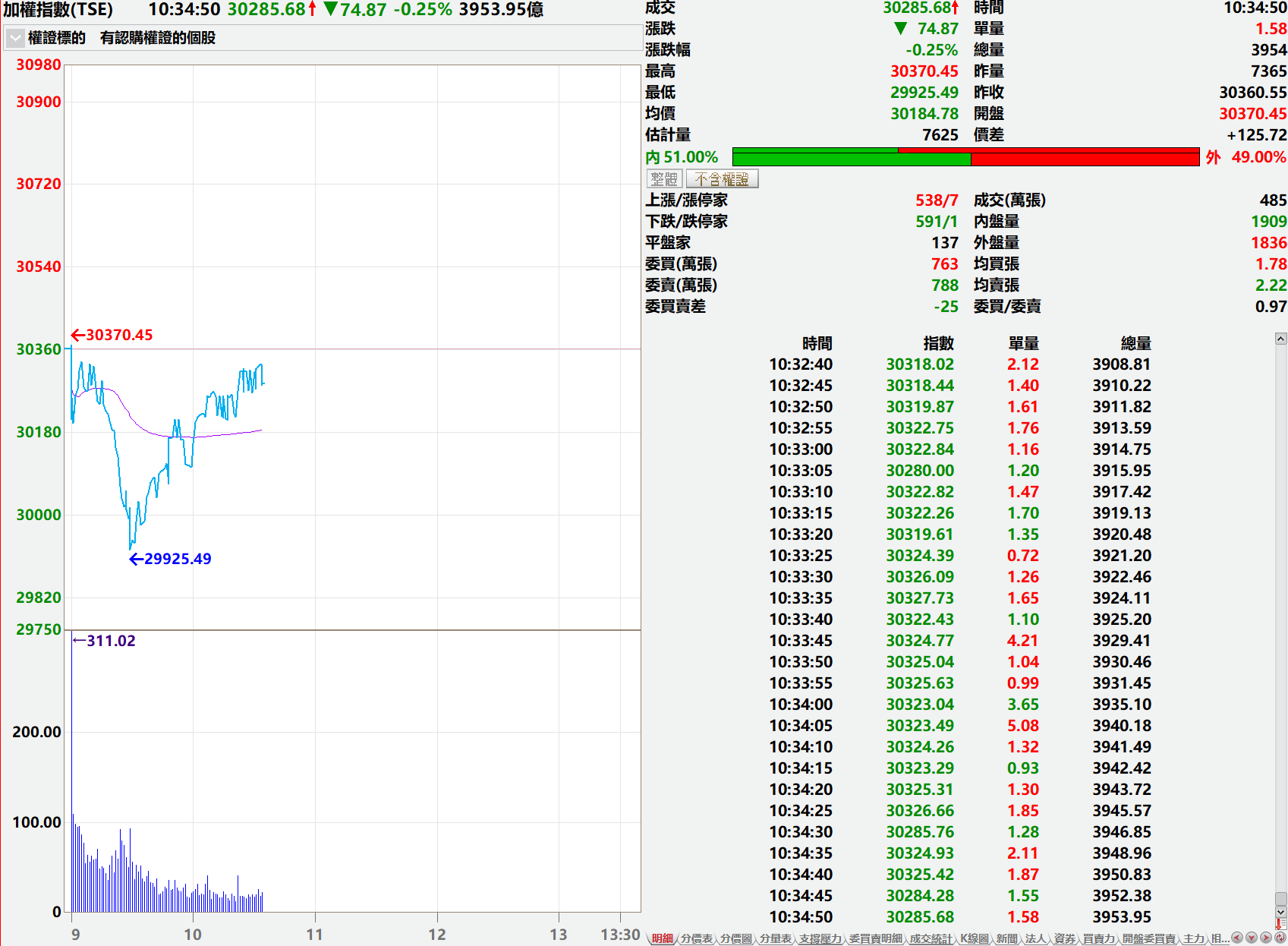Click the green inner-volume ratio bar
Image resolution: width=1288 pixels, height=946 pixels.
pos(850,158)
